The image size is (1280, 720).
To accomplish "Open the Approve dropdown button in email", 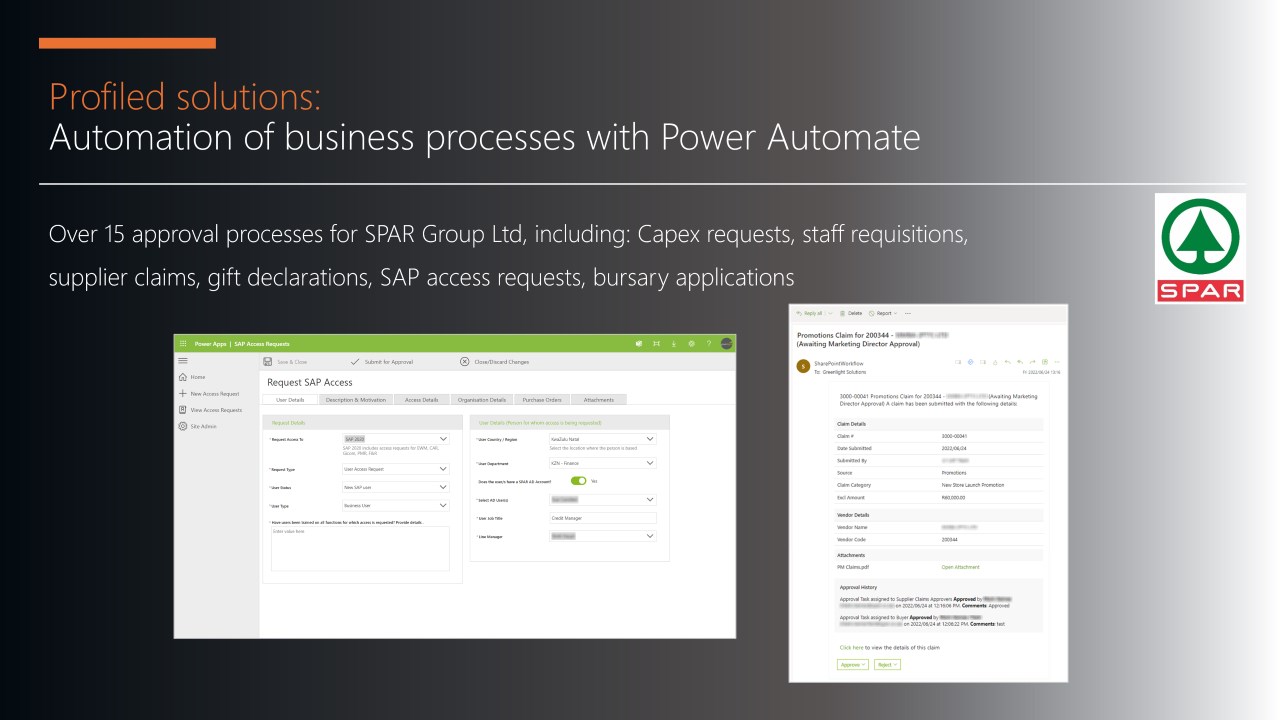I will [852, 664].
